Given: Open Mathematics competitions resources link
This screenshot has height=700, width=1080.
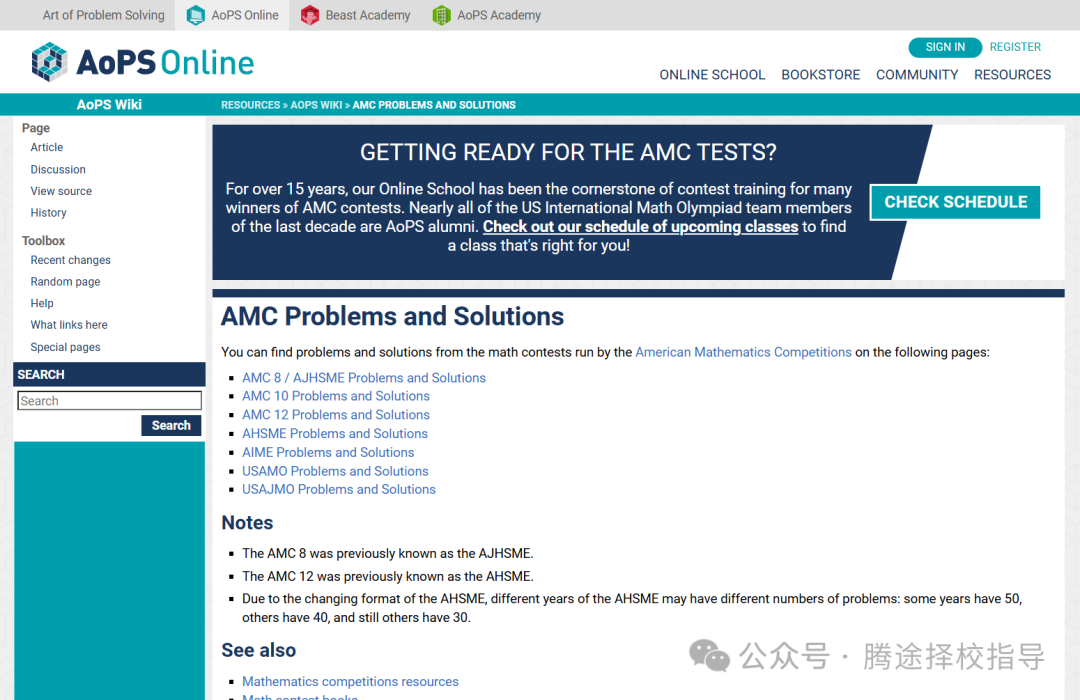Looking at the screenshot, I should tap(350, 681).
